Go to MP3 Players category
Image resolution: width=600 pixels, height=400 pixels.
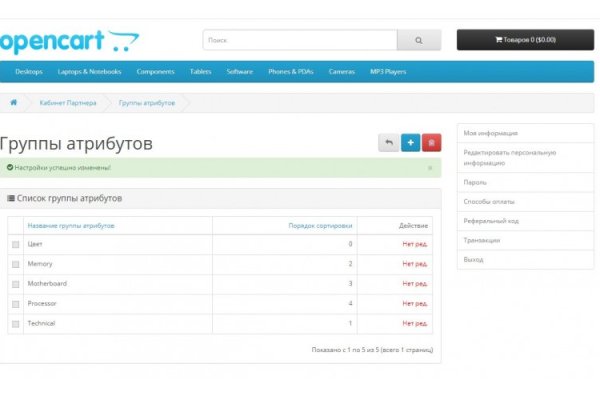coord(390,72)
